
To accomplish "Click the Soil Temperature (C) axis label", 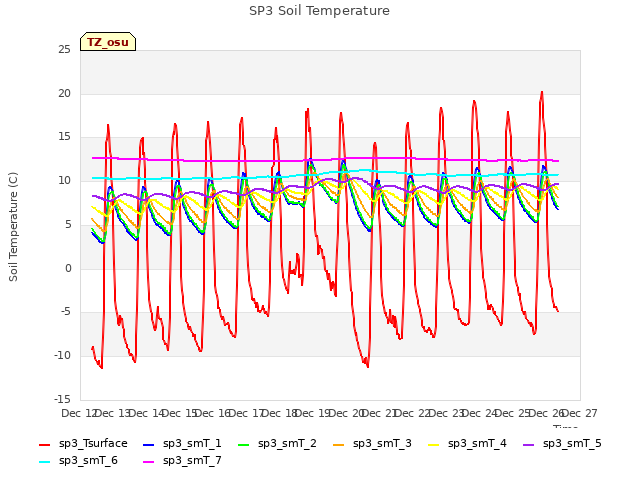I will coord(13,227).
